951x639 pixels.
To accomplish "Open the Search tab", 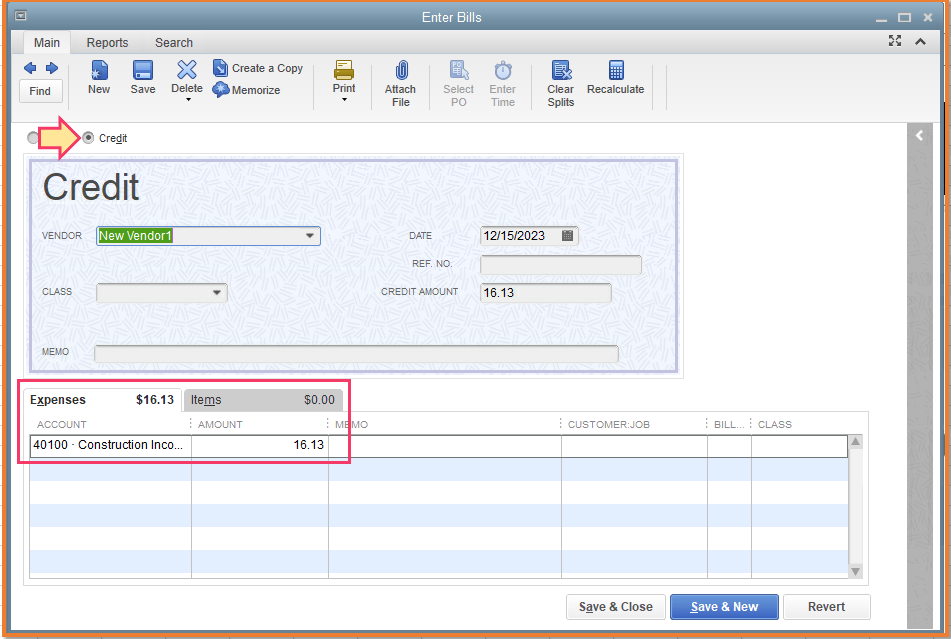I will (x=174, y=42).
